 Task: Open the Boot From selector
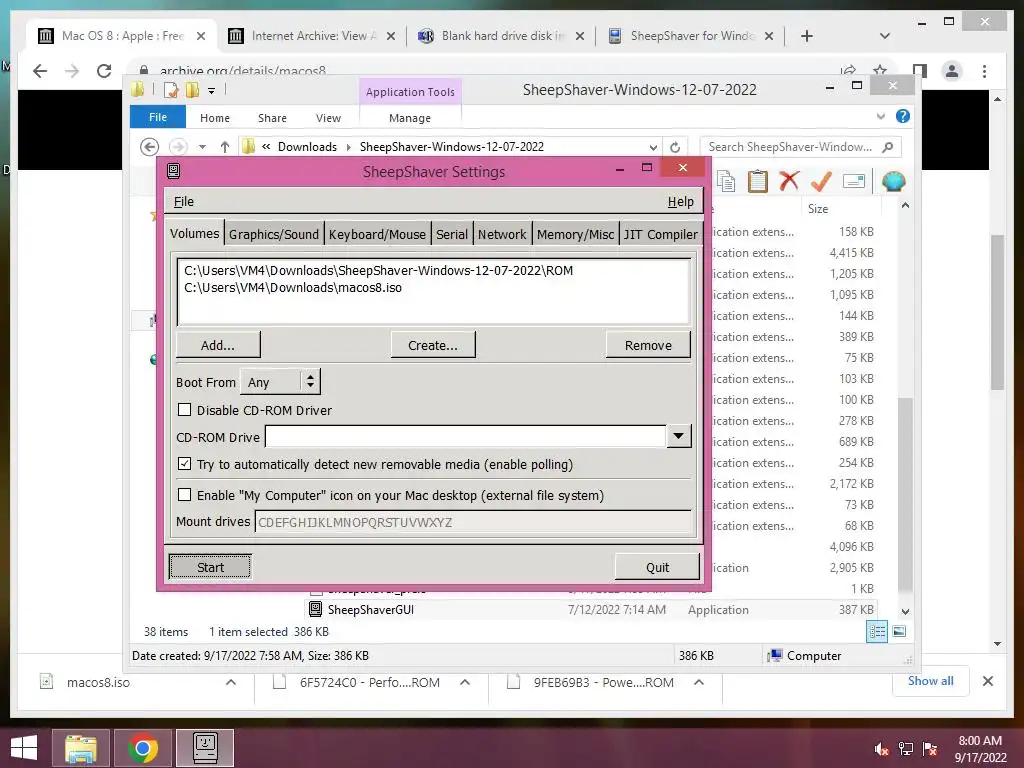281,382
